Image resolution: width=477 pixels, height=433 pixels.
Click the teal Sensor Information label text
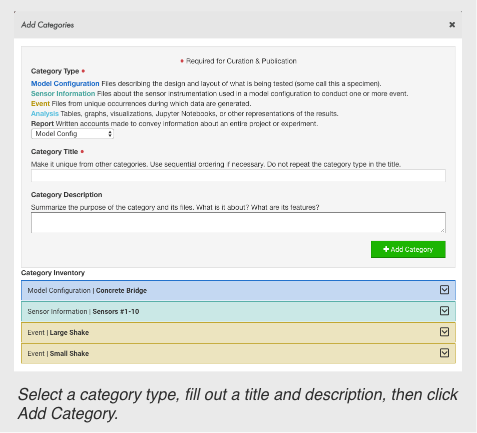(x=63, y=94)
